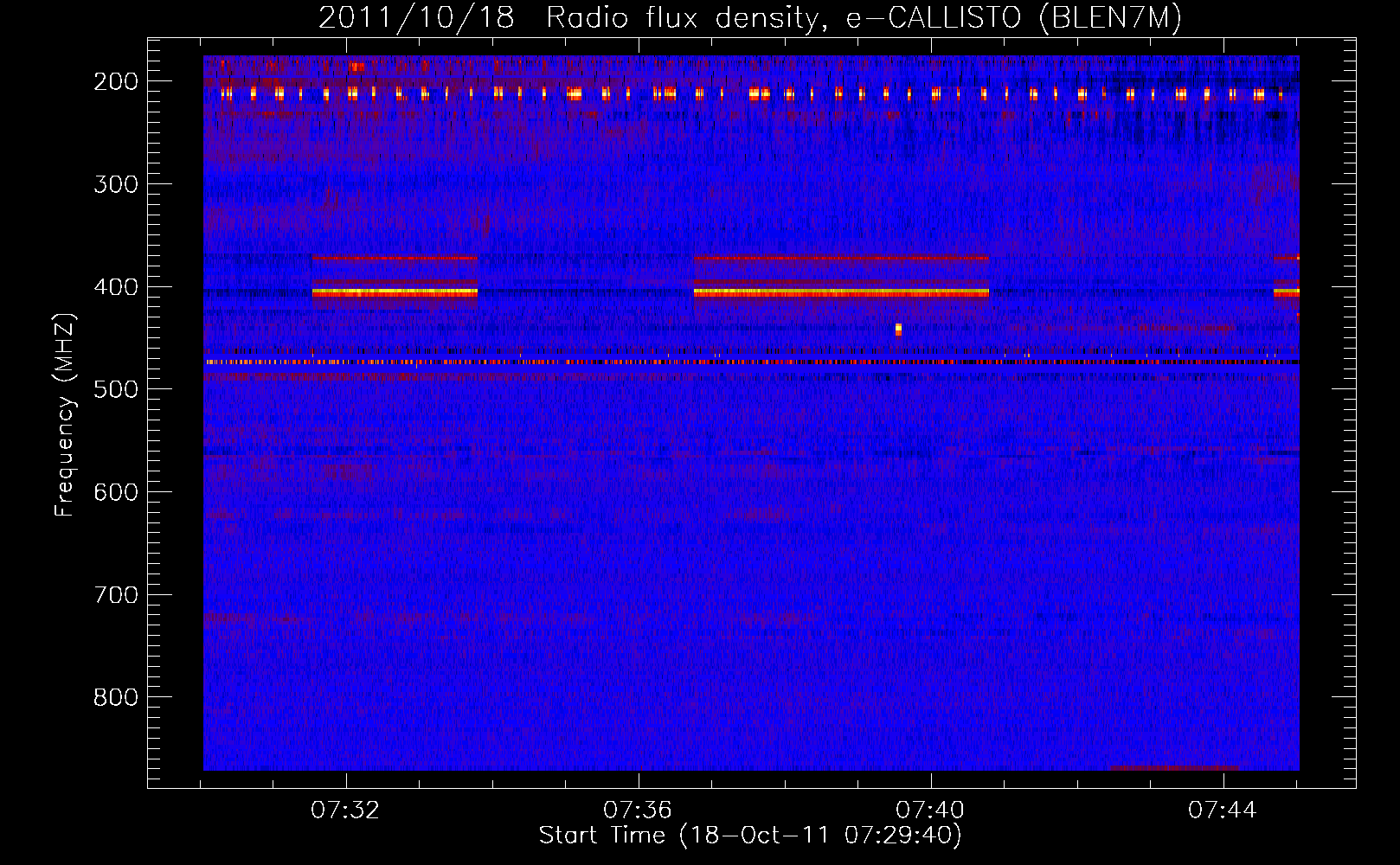Click the 'Start Time (18-Oct-11 07:29:40)' label
Screen dimensions: 1400x865
[x=750, y=836]
